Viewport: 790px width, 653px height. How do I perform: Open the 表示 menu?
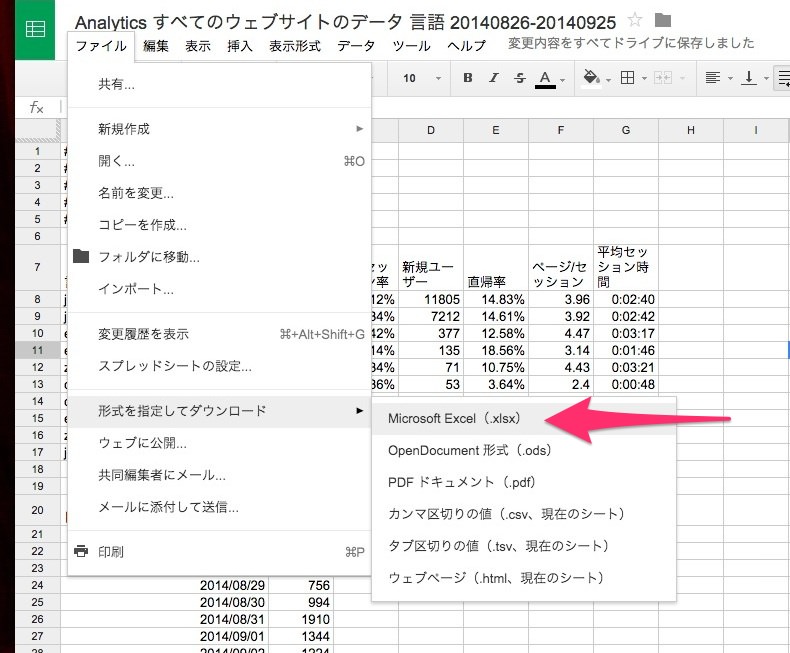(198, 46)
